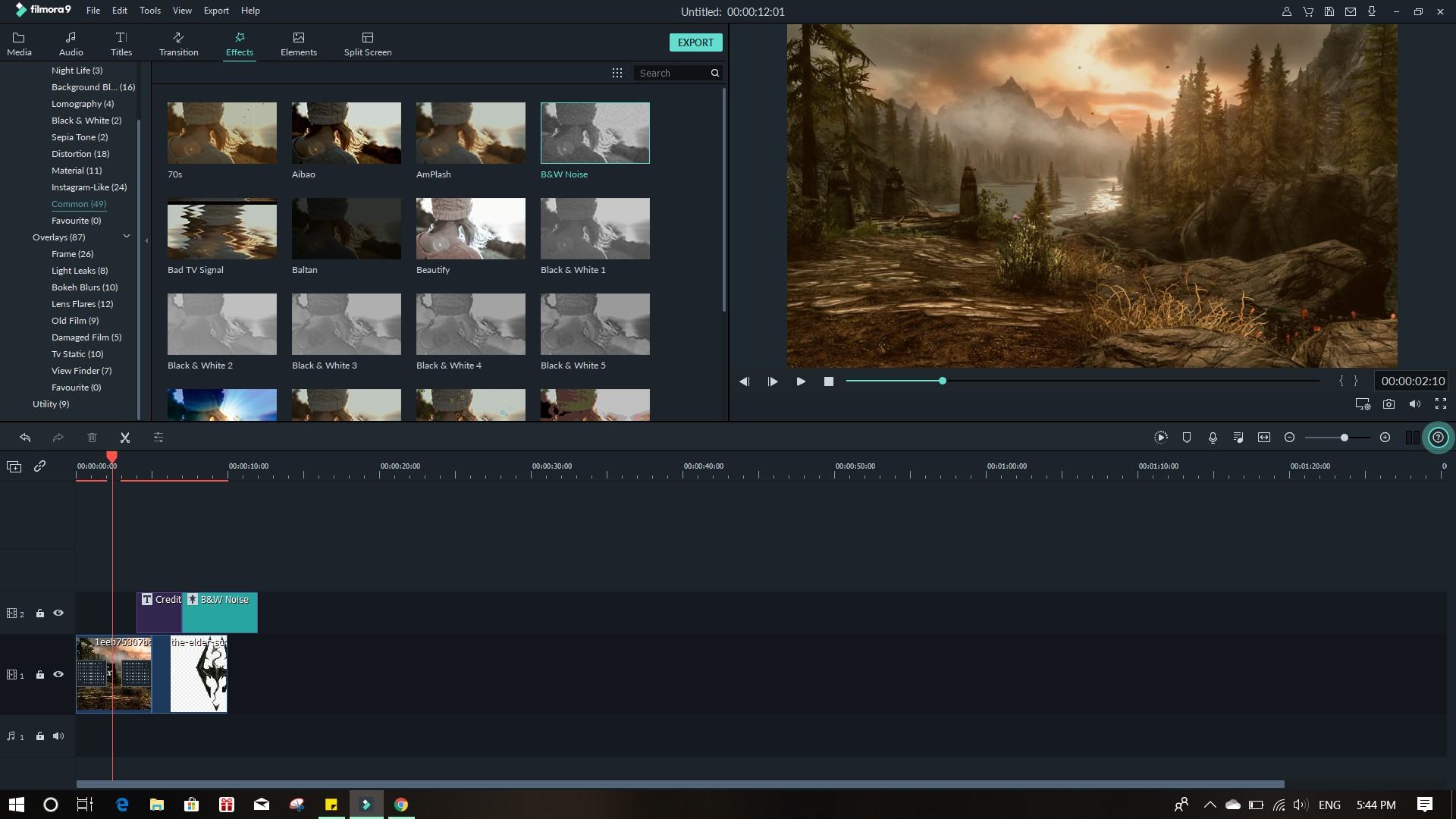Image resolution: width=1456 pixels, height=819 pixels.
Task: Expand the Overlays category in effects panel
Action: pyautogui.click(x=125, y=237)
